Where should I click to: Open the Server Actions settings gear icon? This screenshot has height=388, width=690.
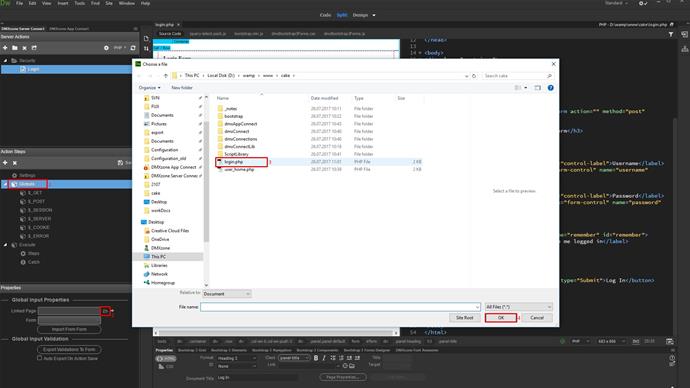[106, 48]
